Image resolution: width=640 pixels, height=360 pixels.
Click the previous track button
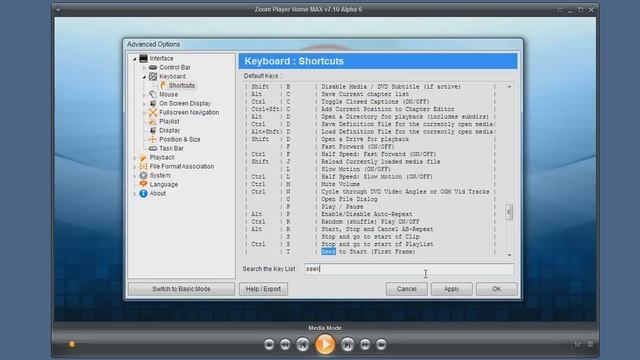click(302, 344)
